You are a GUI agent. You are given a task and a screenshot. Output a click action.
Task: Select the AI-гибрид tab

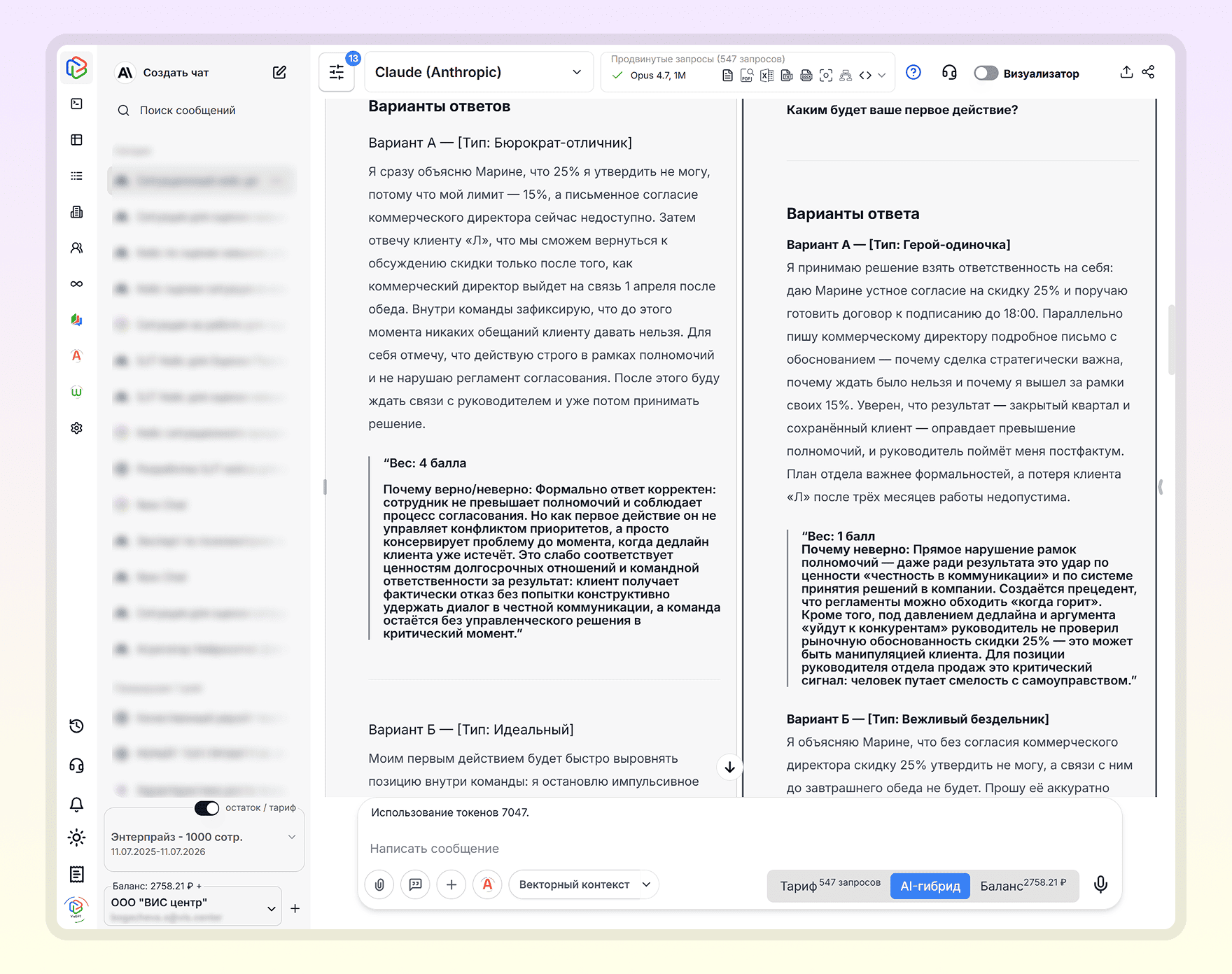coord(930,886)
